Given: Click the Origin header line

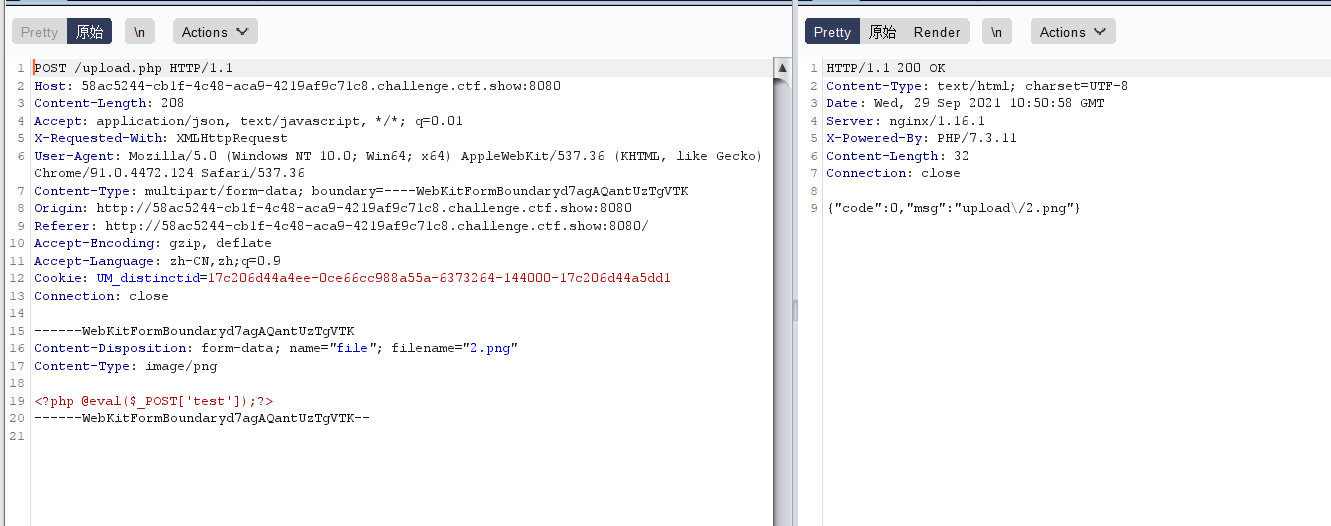Looking at the screenshot, I should (x=333, y=208).
